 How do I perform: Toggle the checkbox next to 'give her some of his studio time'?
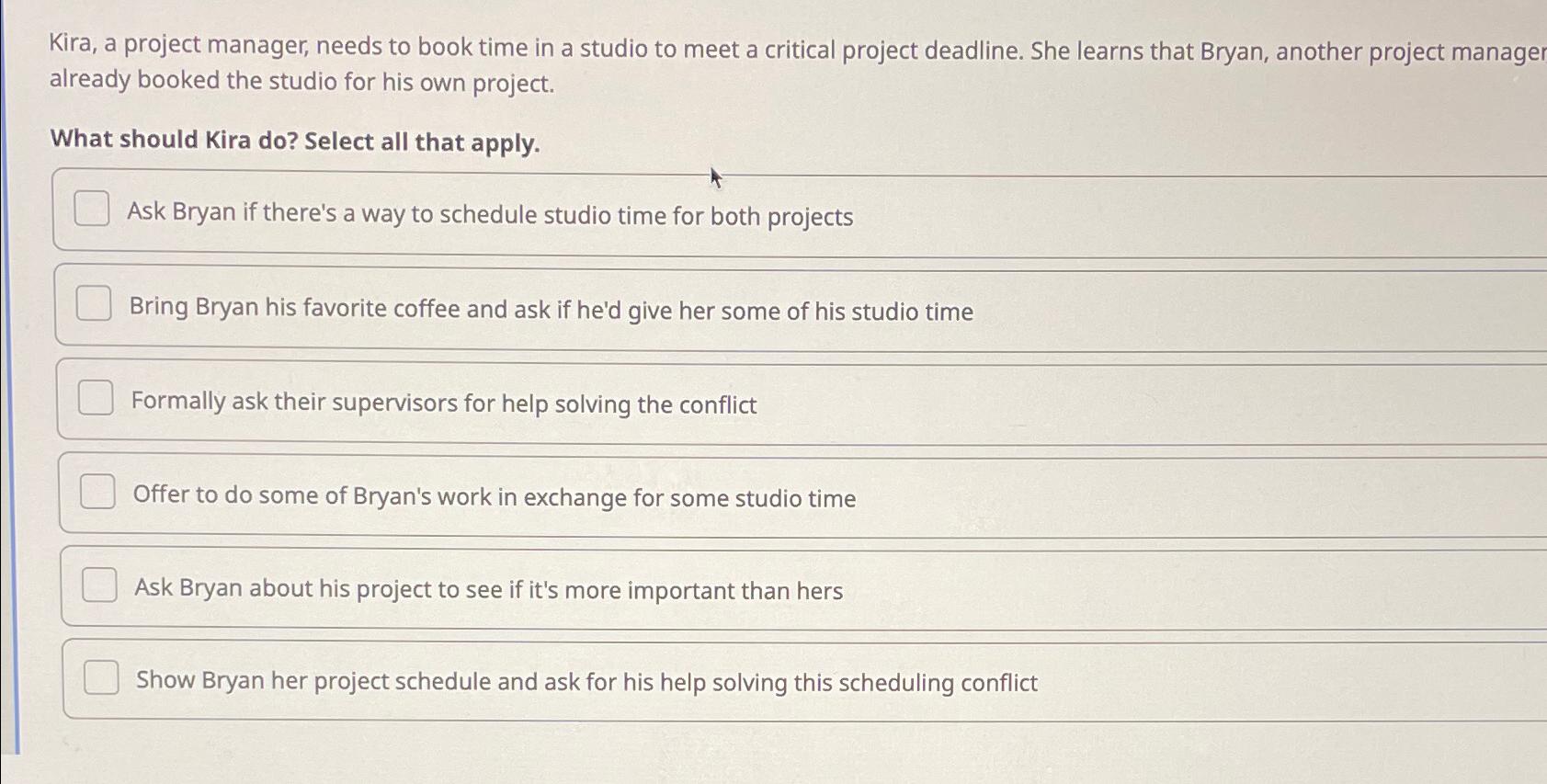(93, 304)
